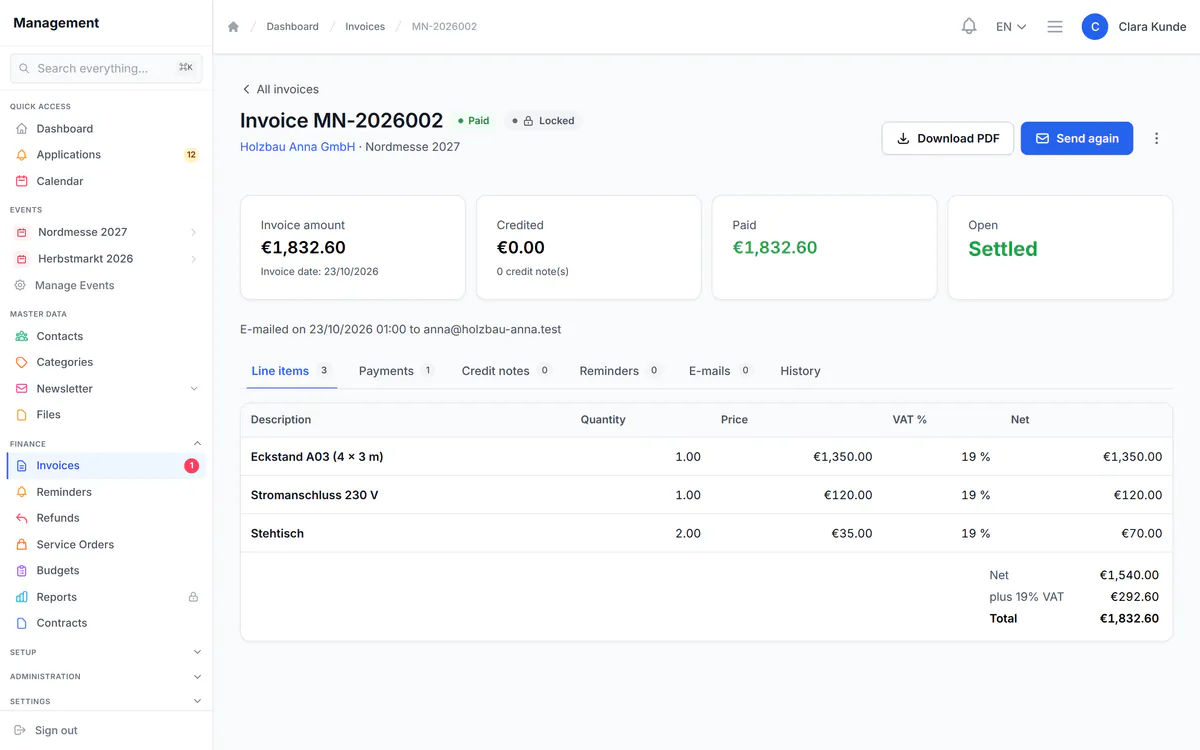Expand Nordmesse 2027 with its chevron
This screenshot has width=1200, height=750.
pyautogui.click(x=193, y=232)
